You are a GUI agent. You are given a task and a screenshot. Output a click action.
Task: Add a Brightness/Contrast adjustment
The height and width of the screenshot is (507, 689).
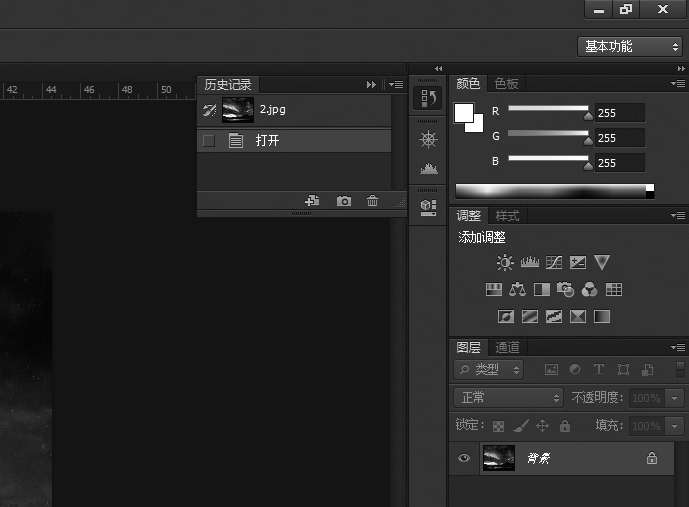(505, 263)
